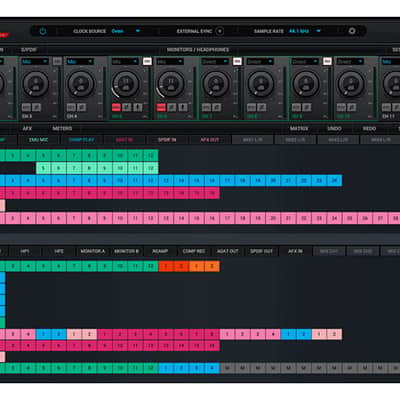This screenshot has height=400, width=400.
Task: Click first small button under CH 3 knob
Action: [x=26, y=107]
